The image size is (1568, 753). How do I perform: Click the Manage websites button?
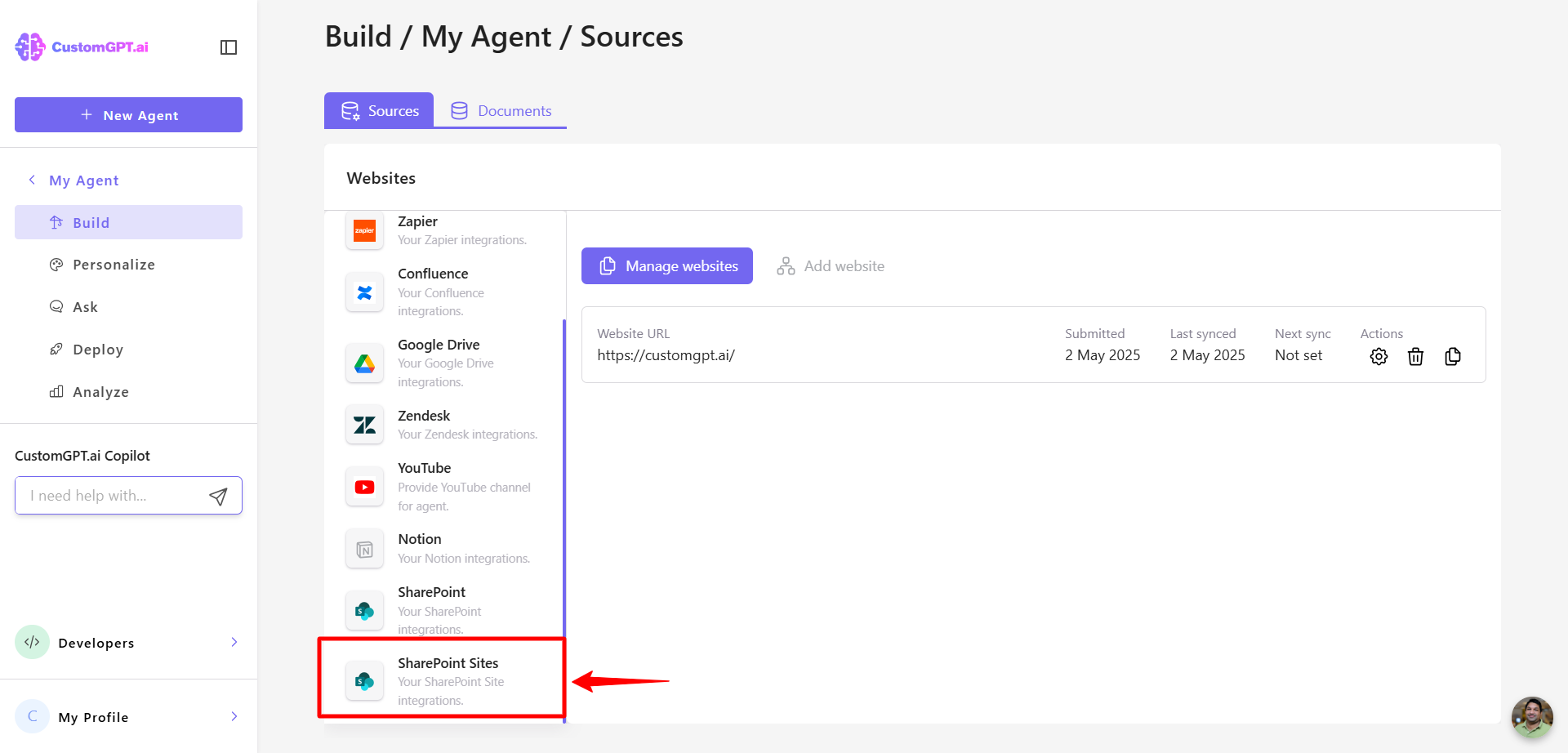667,265
